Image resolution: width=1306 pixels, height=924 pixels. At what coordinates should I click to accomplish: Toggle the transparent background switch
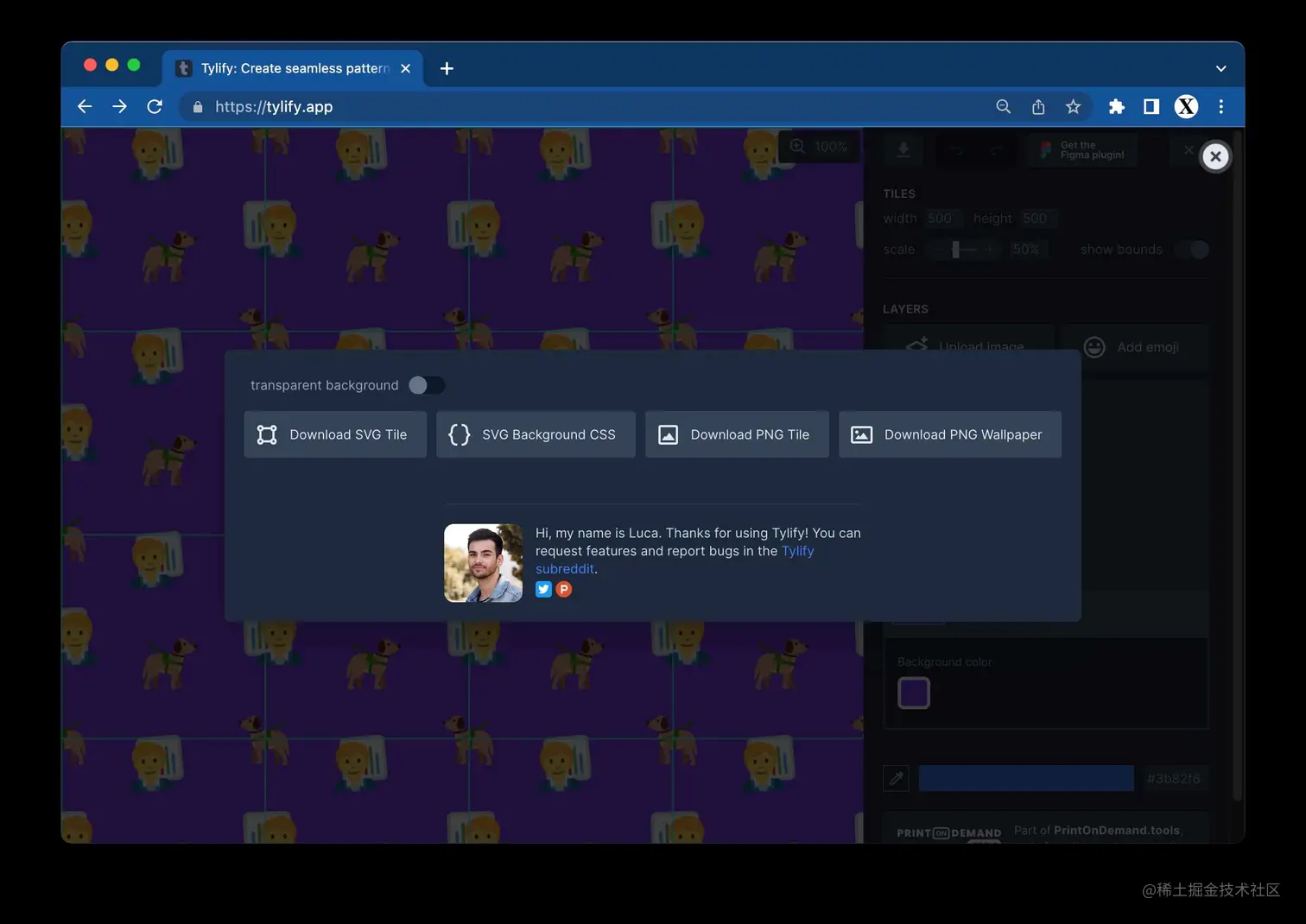426,385
